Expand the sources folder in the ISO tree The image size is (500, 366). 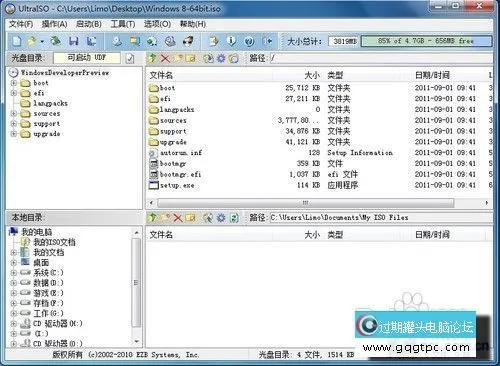pyautogui.click(x=14, y=113)
